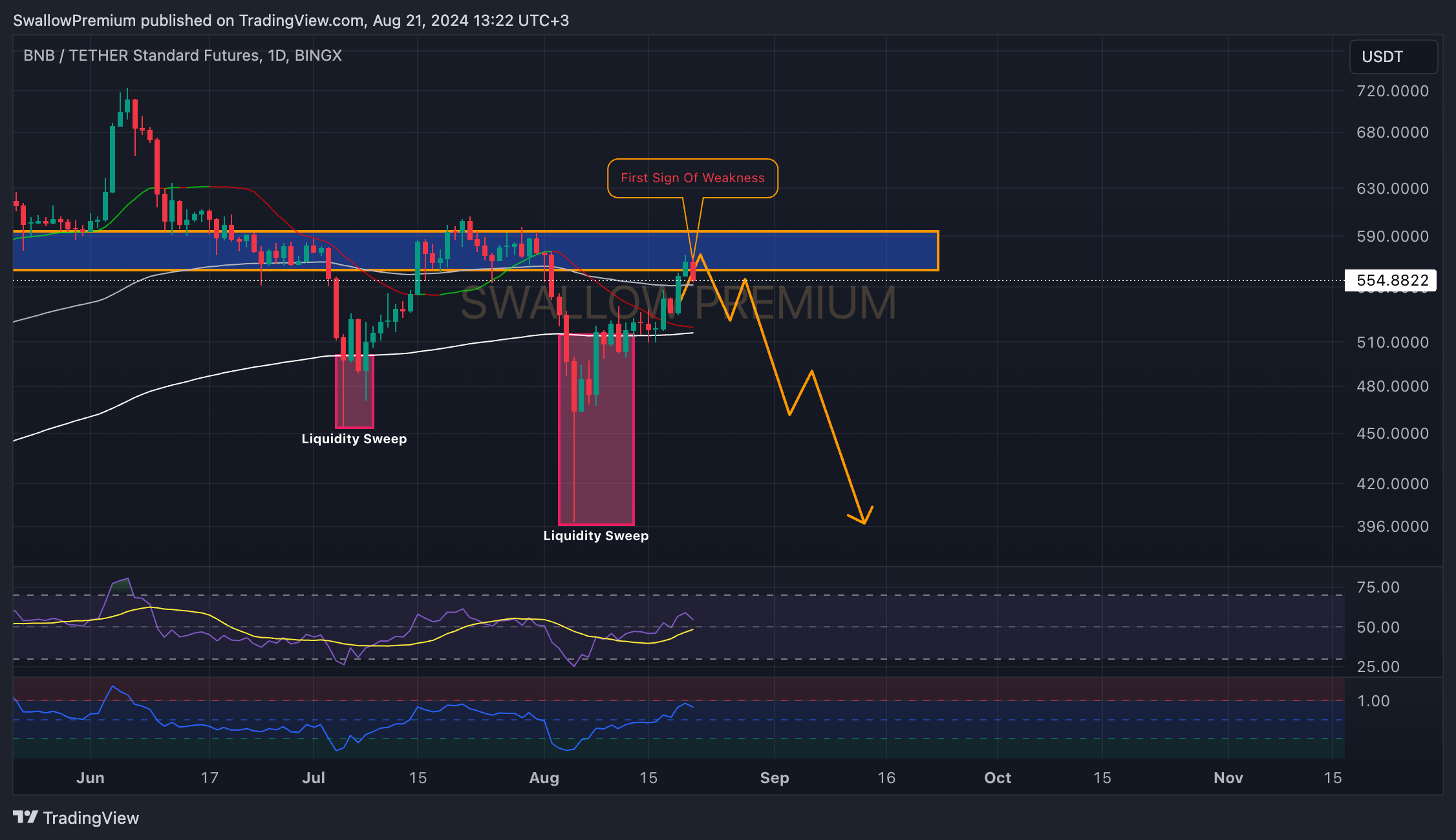
Task: Click the 450.0000 price axis label
Action: [x=1393, y=434]
